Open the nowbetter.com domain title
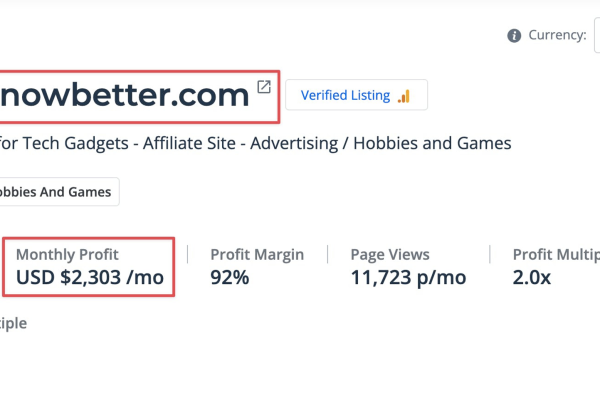This screenshot has width=600, height=400. pos(125,95)
